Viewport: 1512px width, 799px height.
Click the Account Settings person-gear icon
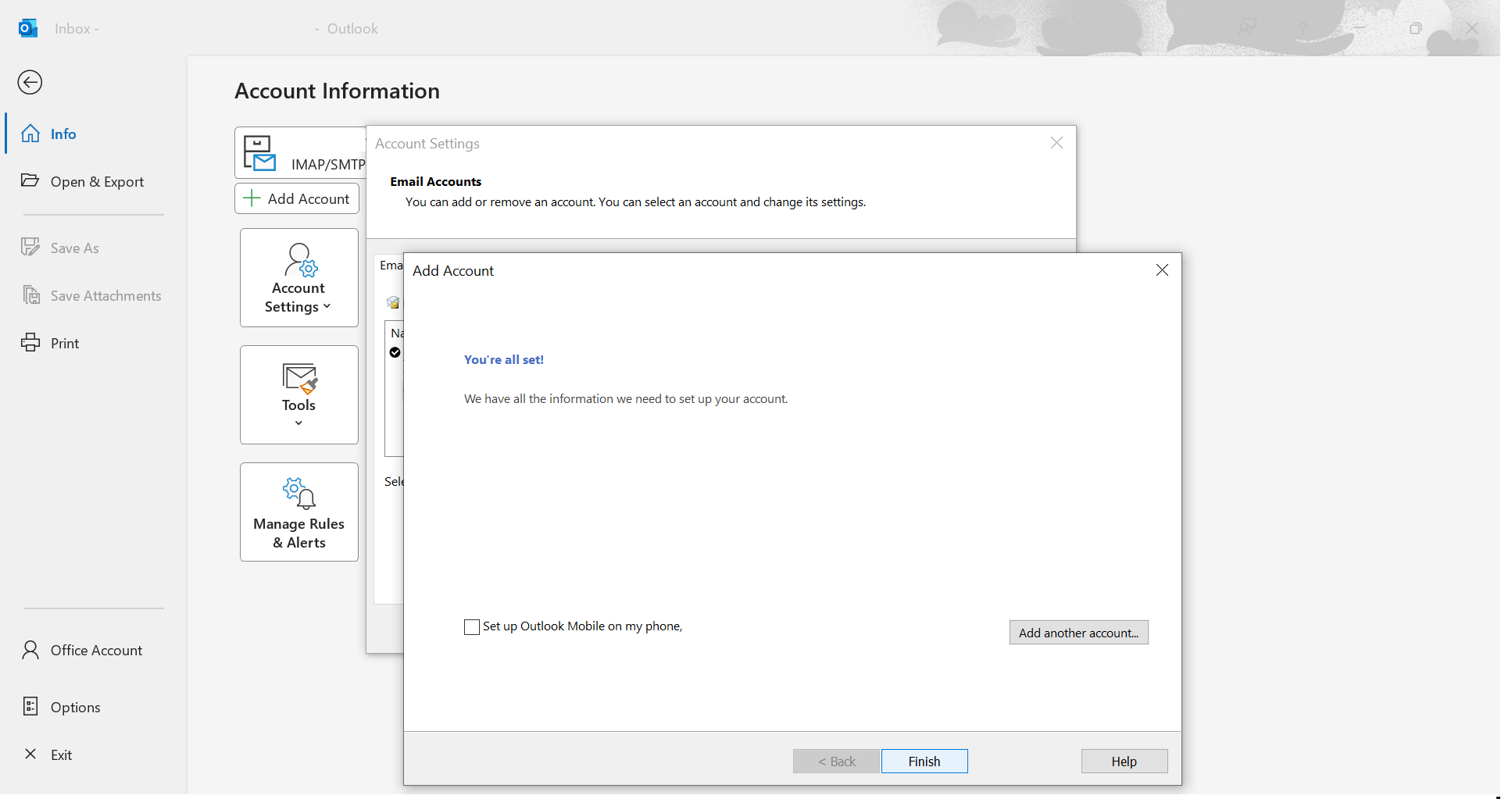pyautogui.click(x=301, y=260)
